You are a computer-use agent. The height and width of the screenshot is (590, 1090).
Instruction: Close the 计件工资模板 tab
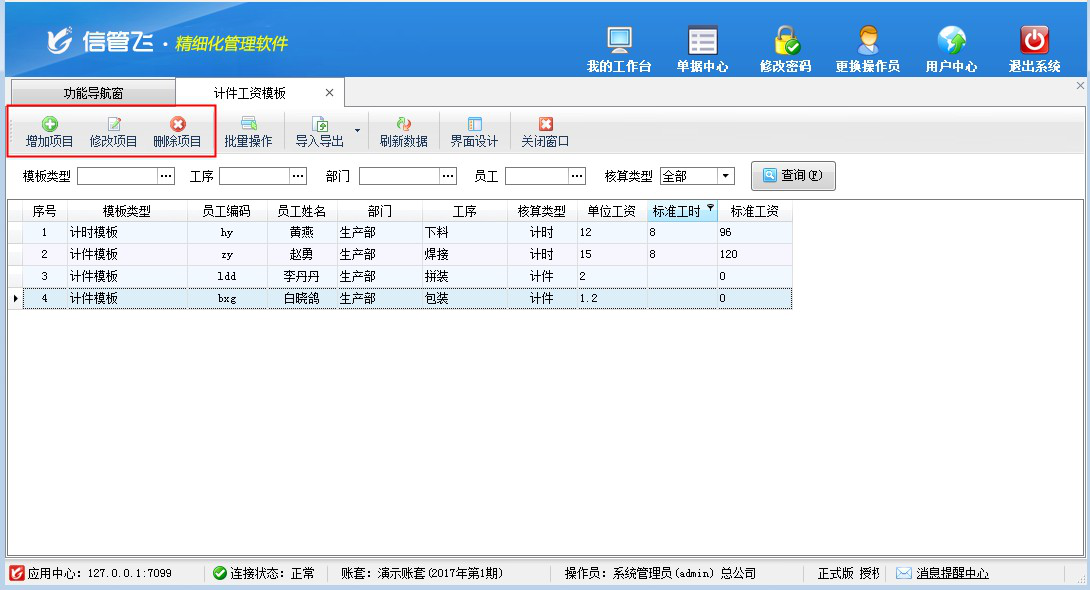pos(329,93)
